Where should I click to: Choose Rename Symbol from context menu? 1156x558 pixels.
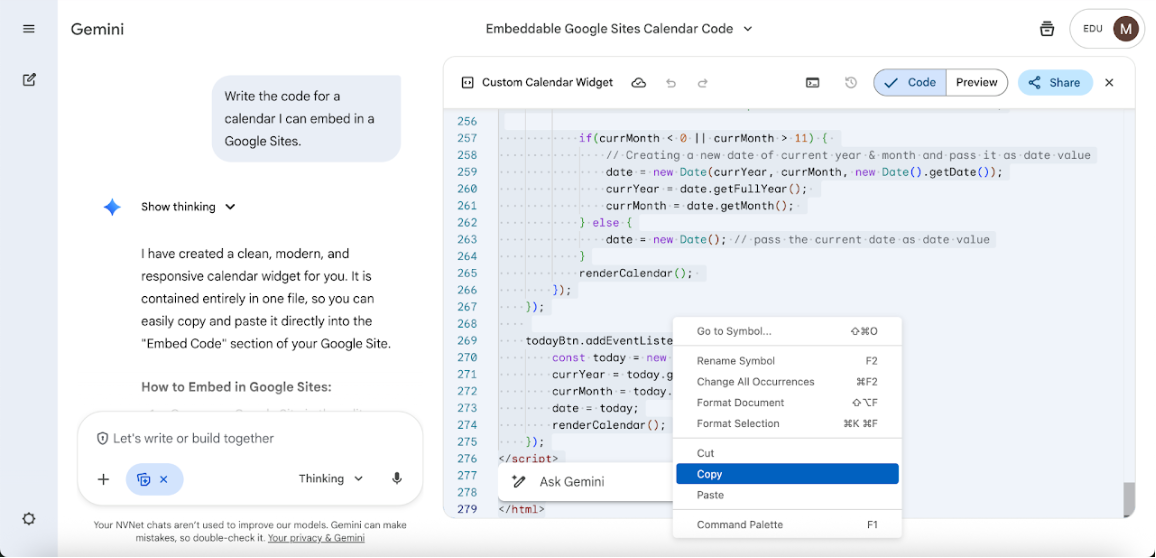[787, 361]
